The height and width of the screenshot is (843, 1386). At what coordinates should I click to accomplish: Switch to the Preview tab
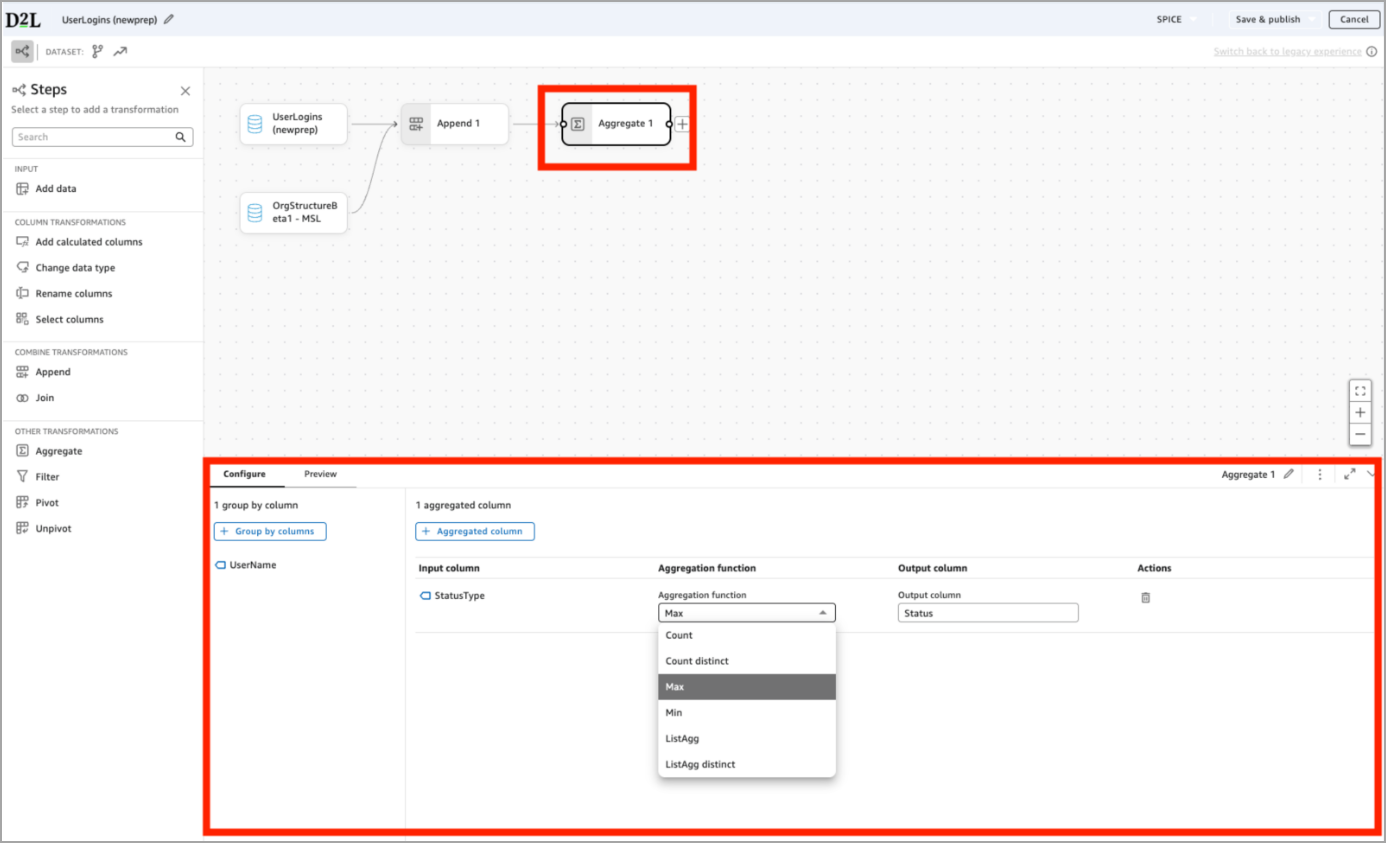coord(320,474)
